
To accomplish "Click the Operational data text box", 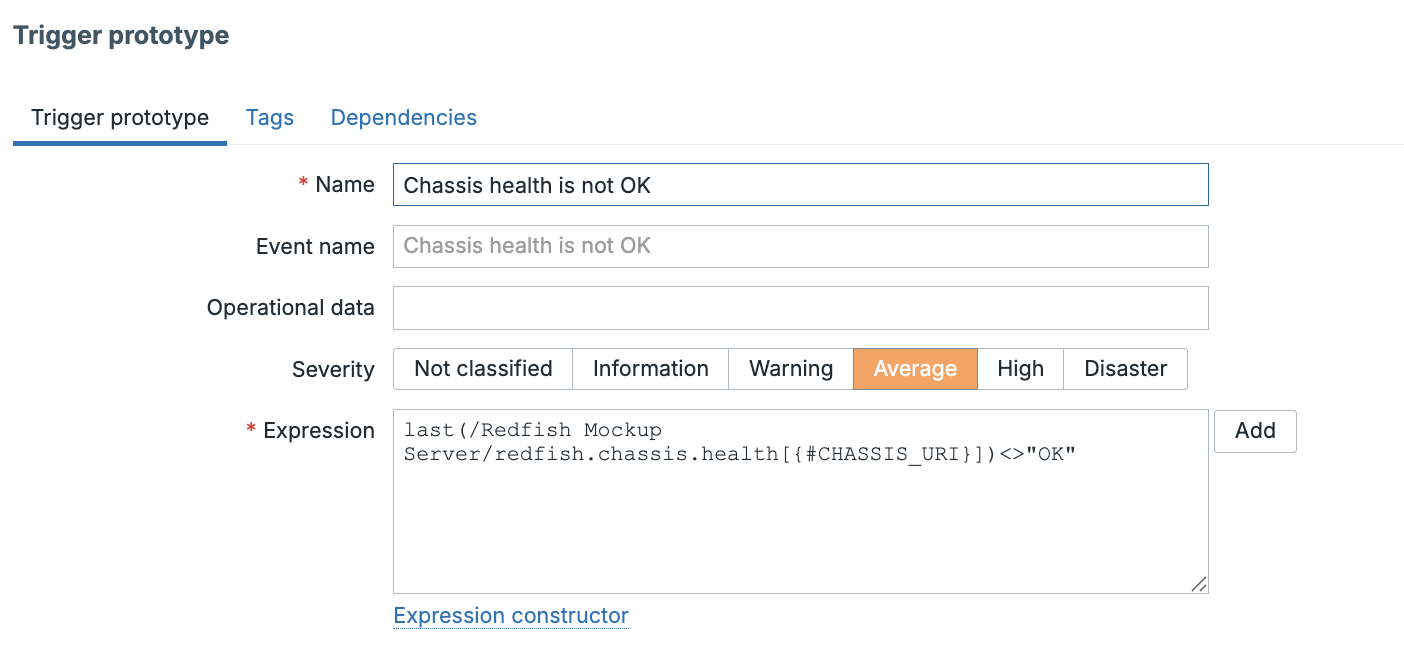I will 800,308.
